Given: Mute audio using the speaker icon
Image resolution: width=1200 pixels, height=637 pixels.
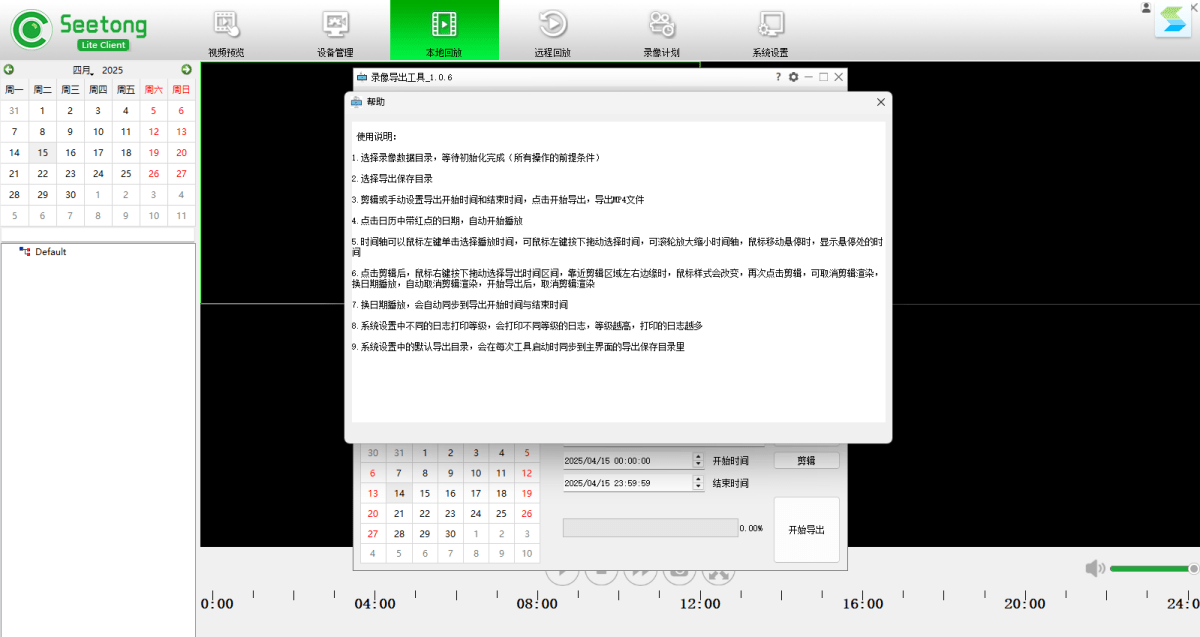Looking at the screenshot, I should pyautogui.click(x=1095, y=567).
